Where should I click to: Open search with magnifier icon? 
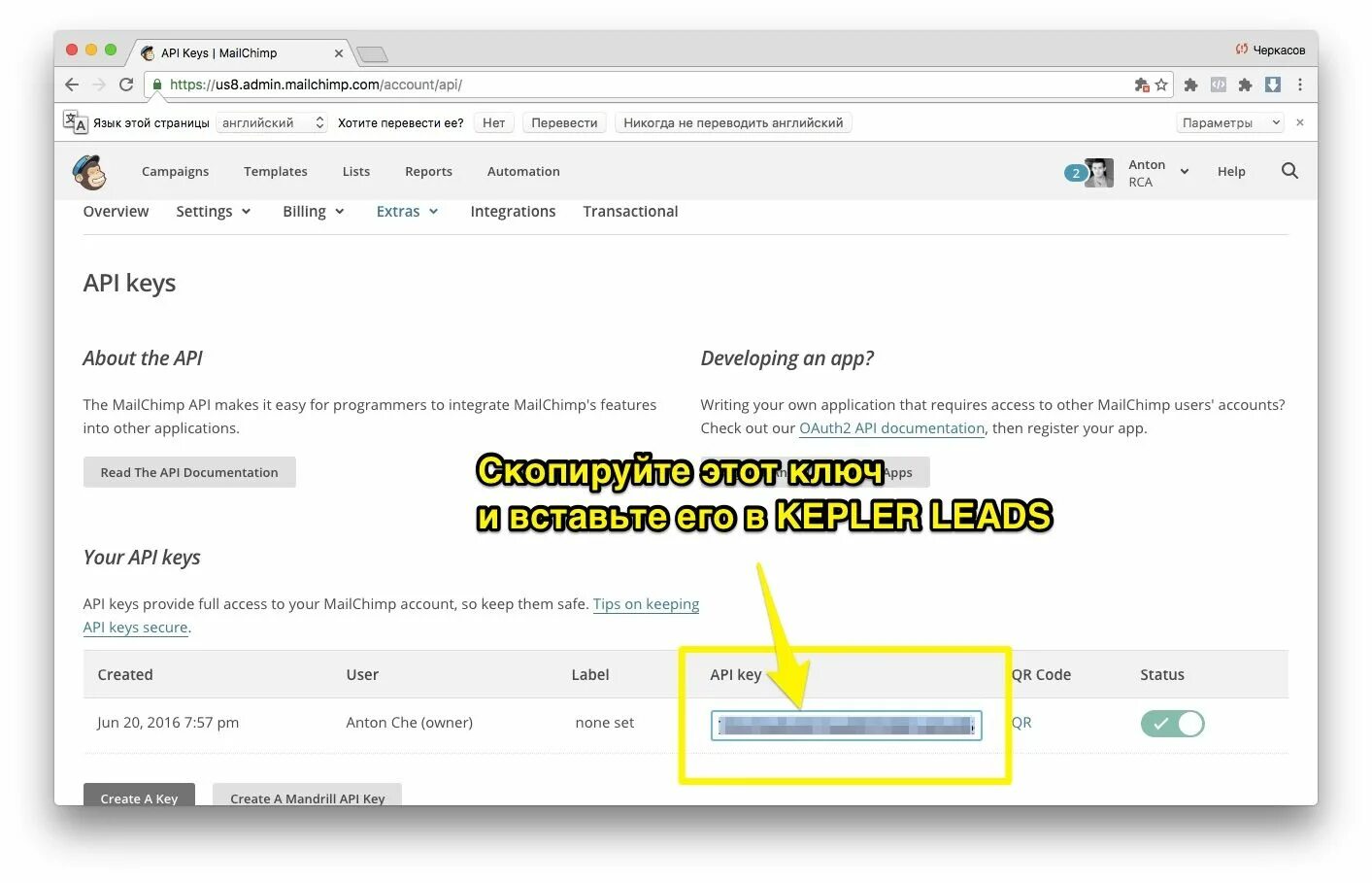coord(1289,171)
